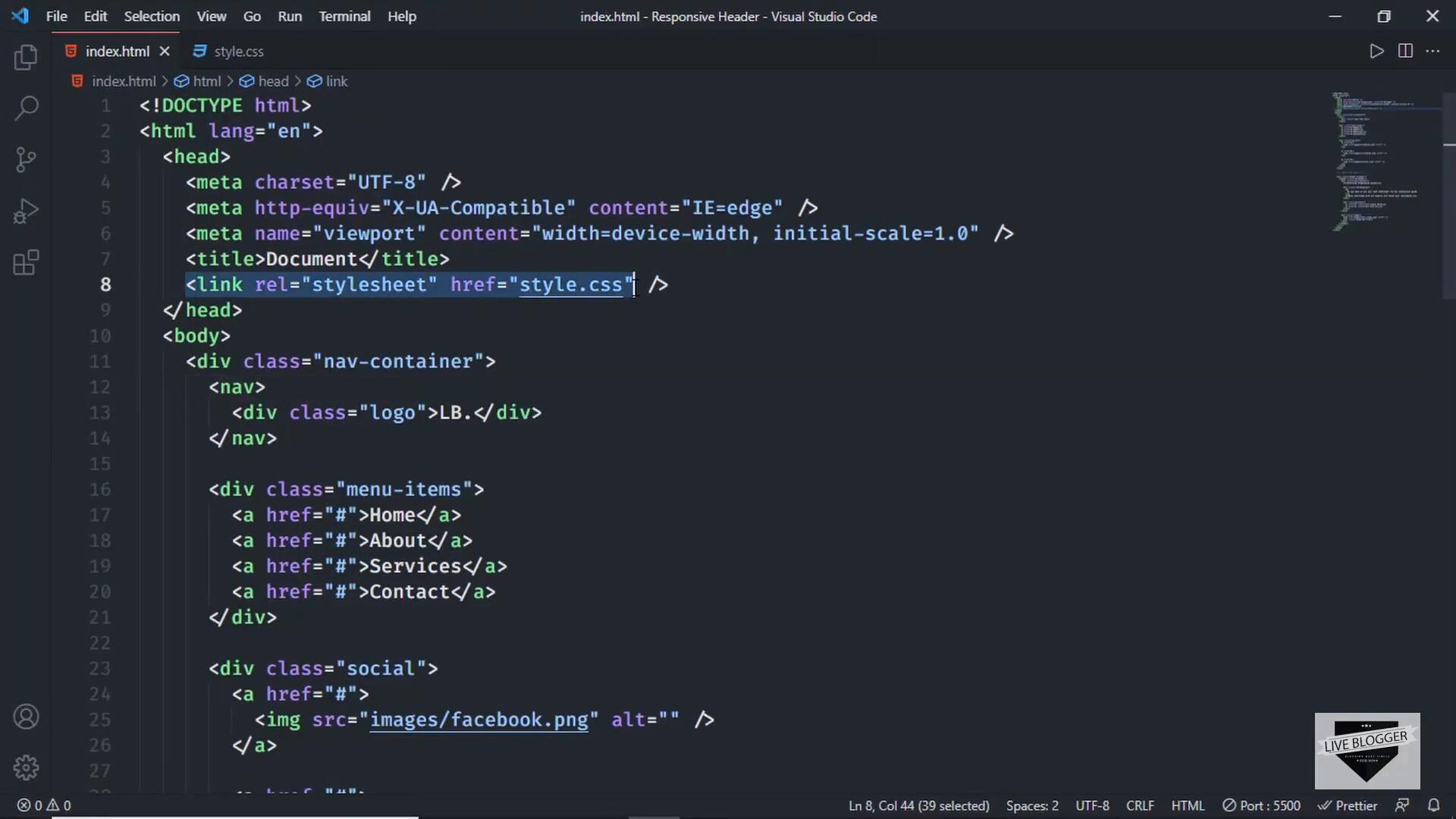Screen dimensions: 1456x819
Task: Open the Terminal menu
Action: click(344, 16)
